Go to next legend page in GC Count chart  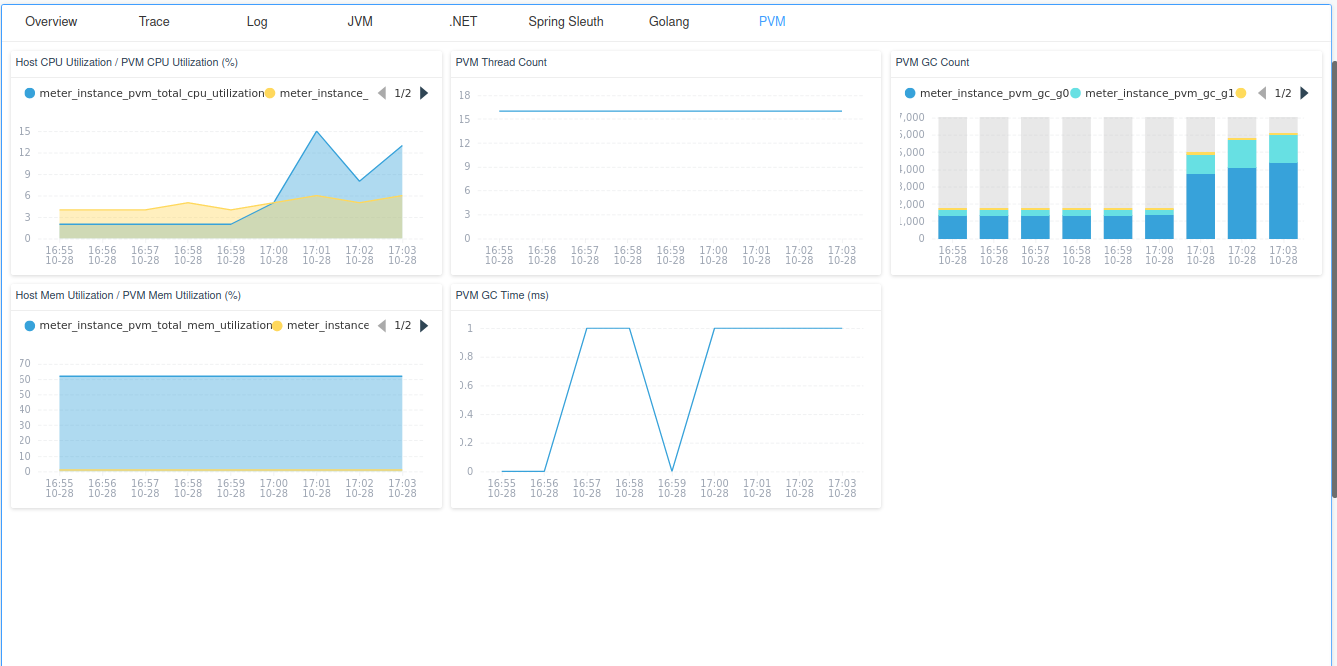(1304, 93)
